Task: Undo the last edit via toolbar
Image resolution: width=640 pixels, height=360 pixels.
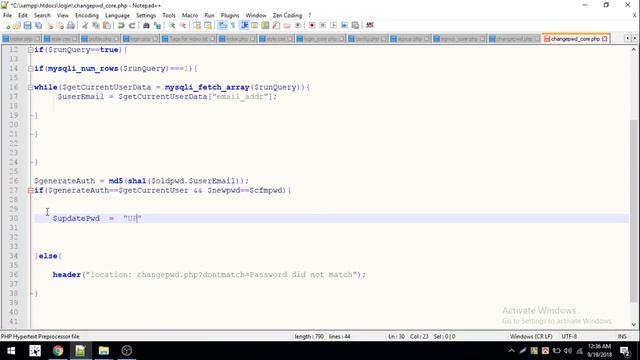Action: pyautogui.click(x=121, y=25)
